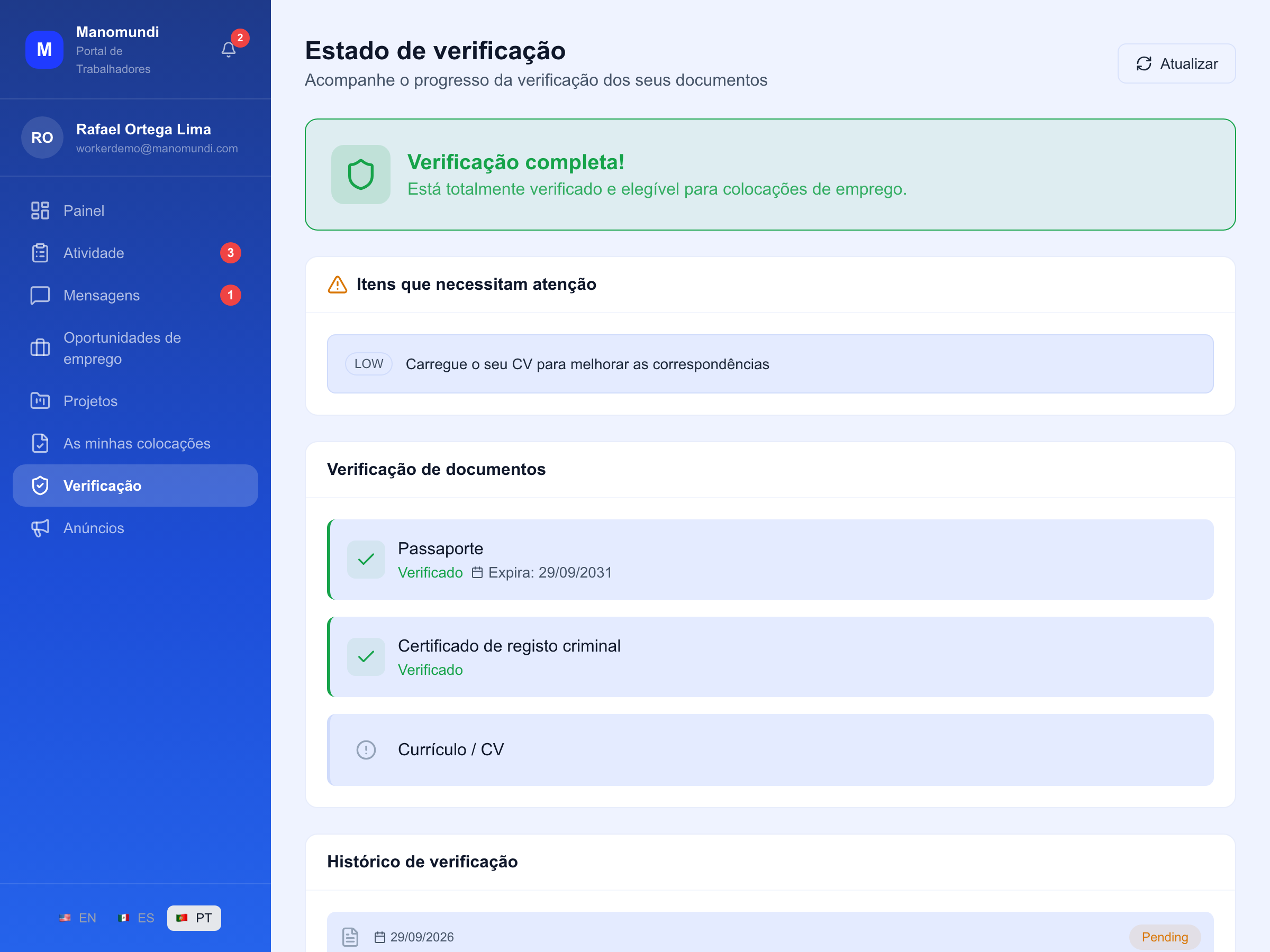The image size is (1270, 952).
Task: Click the Verificação de documentos heading
Action: point(436,470)
